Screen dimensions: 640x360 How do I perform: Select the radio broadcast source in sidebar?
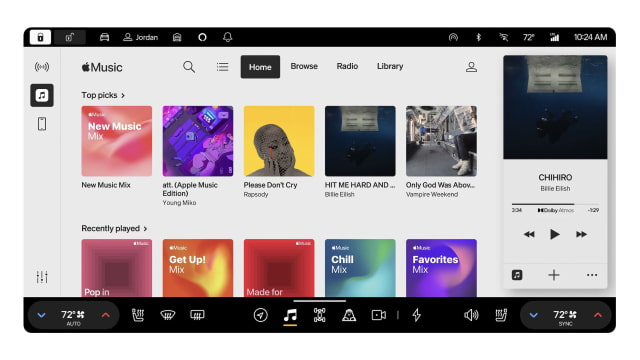42,67
